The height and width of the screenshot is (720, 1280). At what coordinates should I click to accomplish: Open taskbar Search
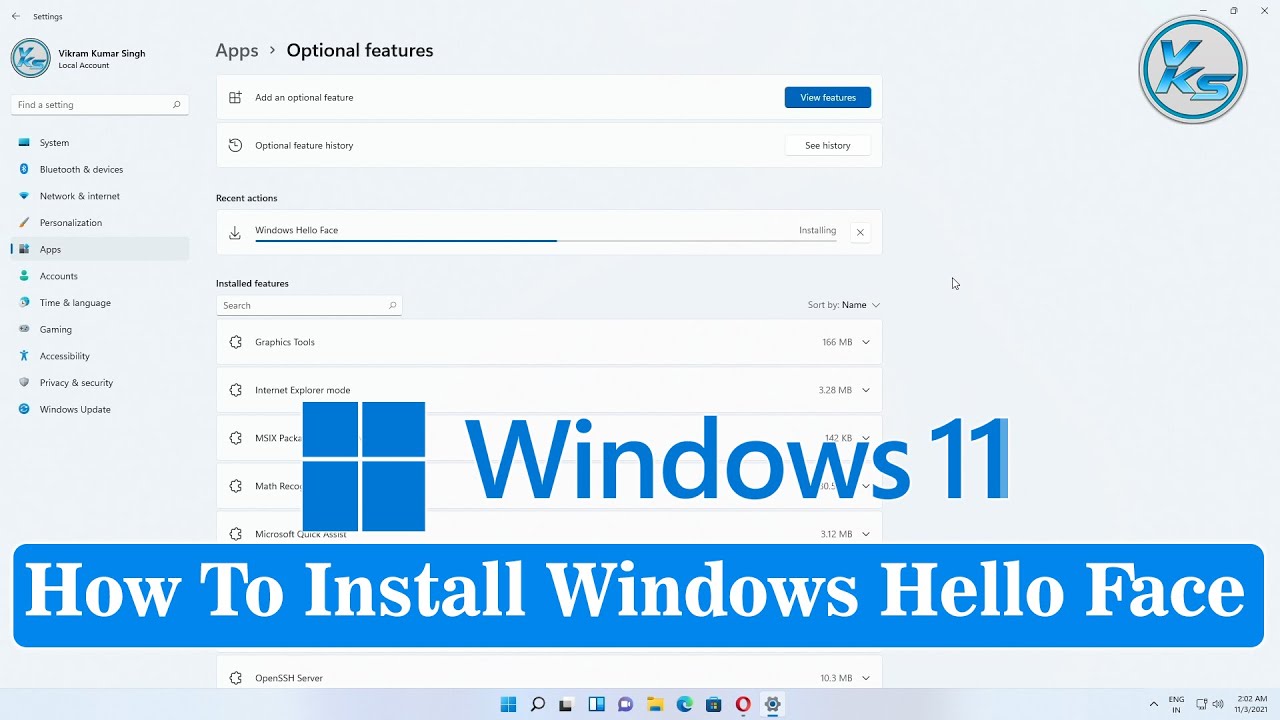tap(537, 704)
